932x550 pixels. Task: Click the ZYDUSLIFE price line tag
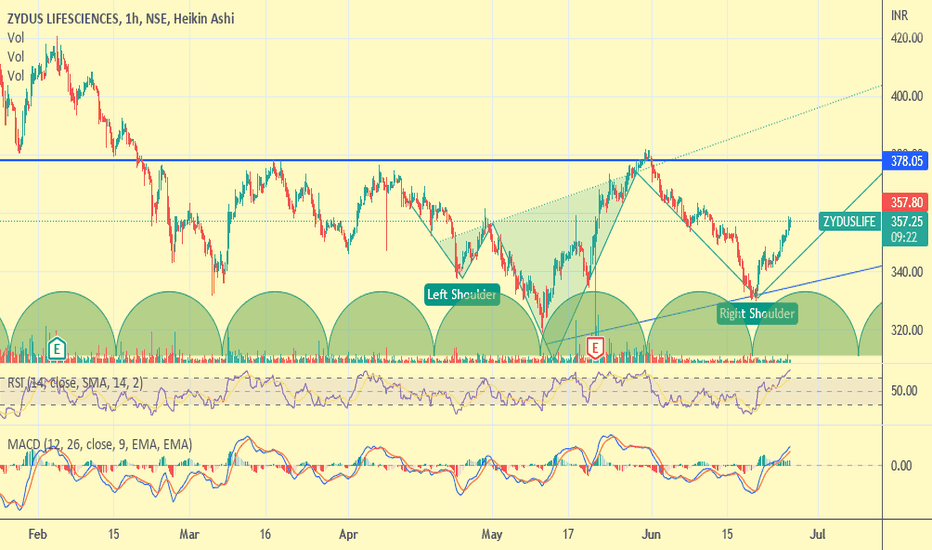click(x=849, y=222)
